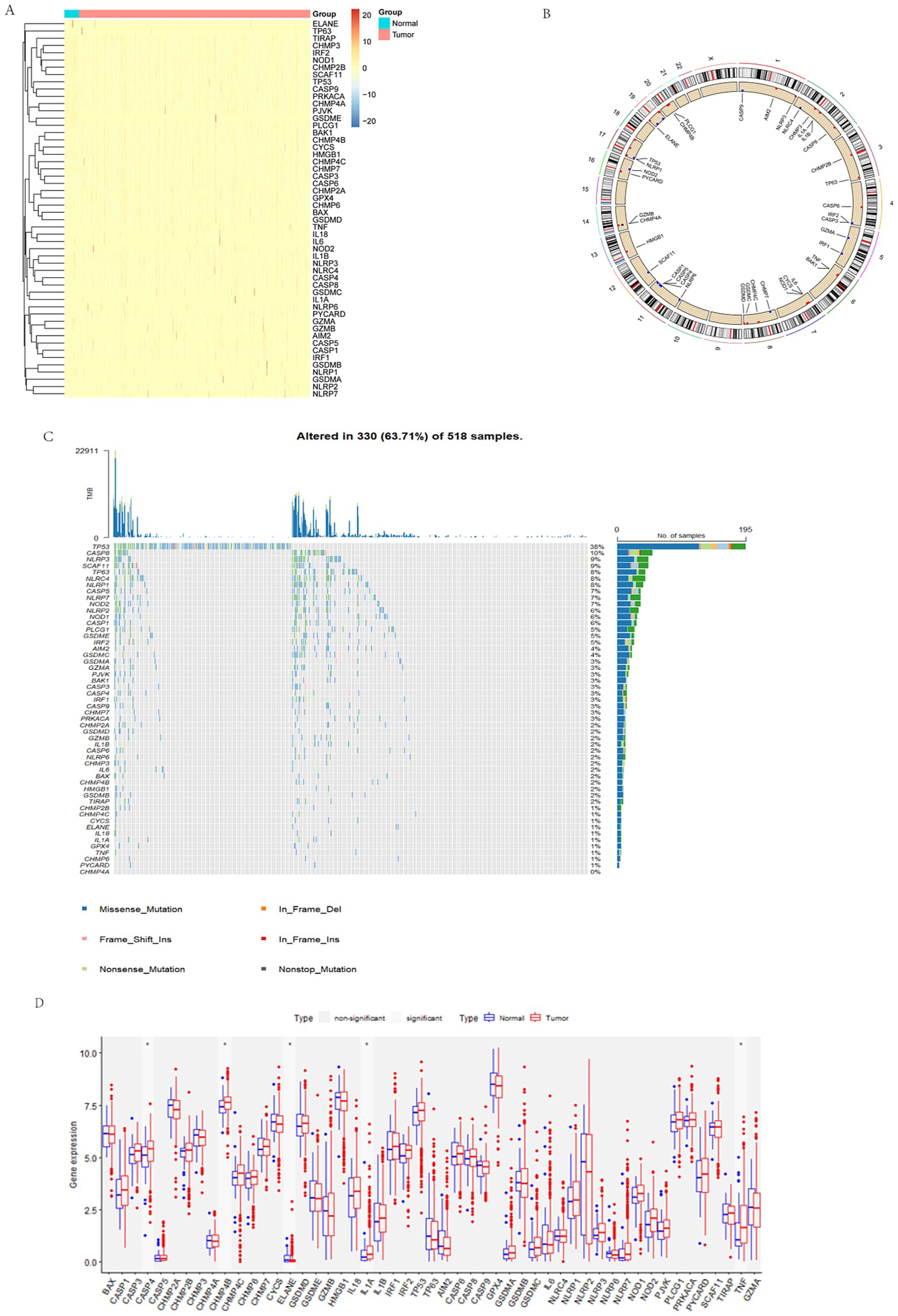This screenshot has height=1316, width=898.
Task: Click CHMP4A row label at bottom of panel C
Action: [x=95, y=873]
